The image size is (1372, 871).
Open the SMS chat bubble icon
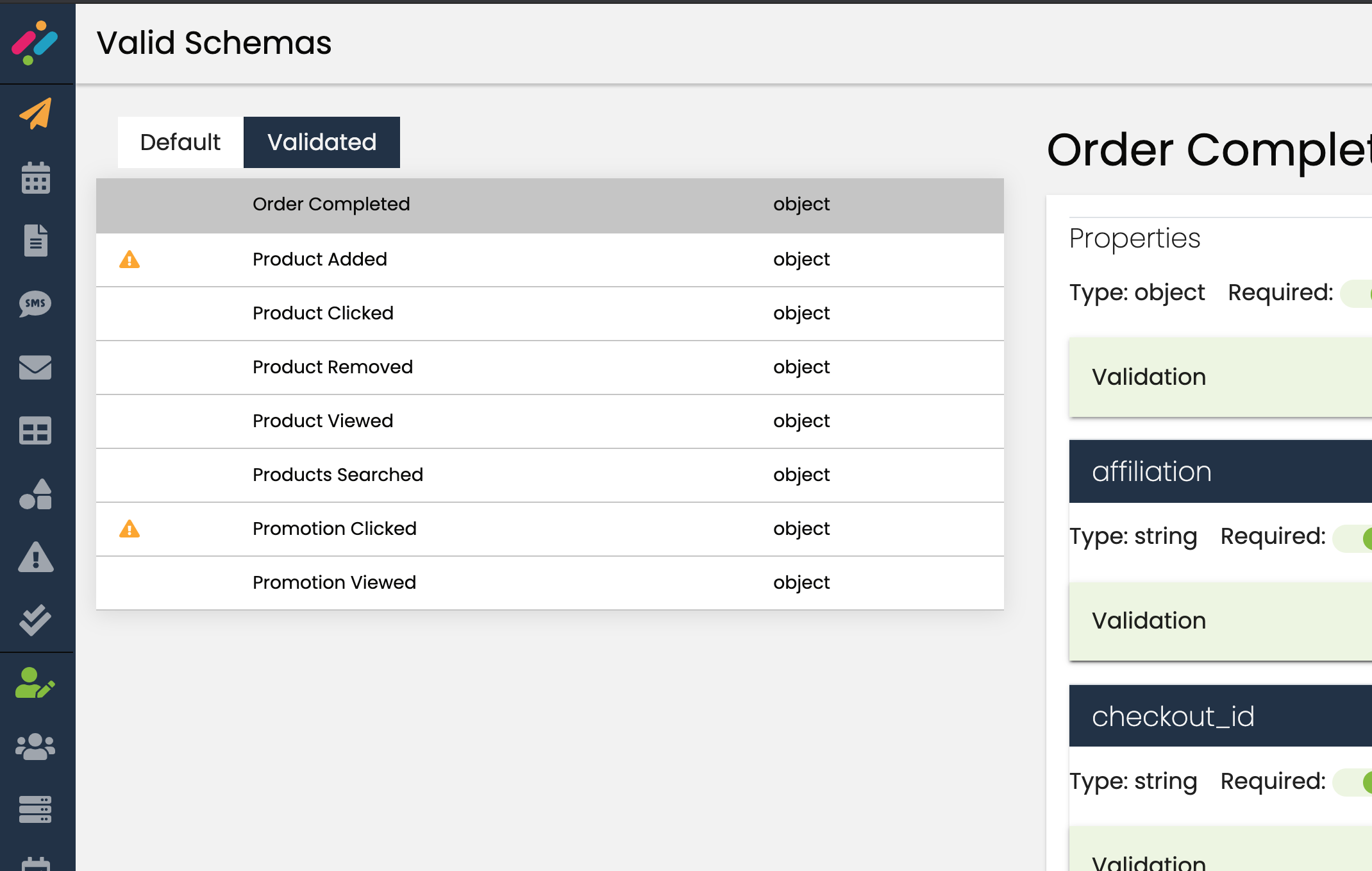point(36,303)
